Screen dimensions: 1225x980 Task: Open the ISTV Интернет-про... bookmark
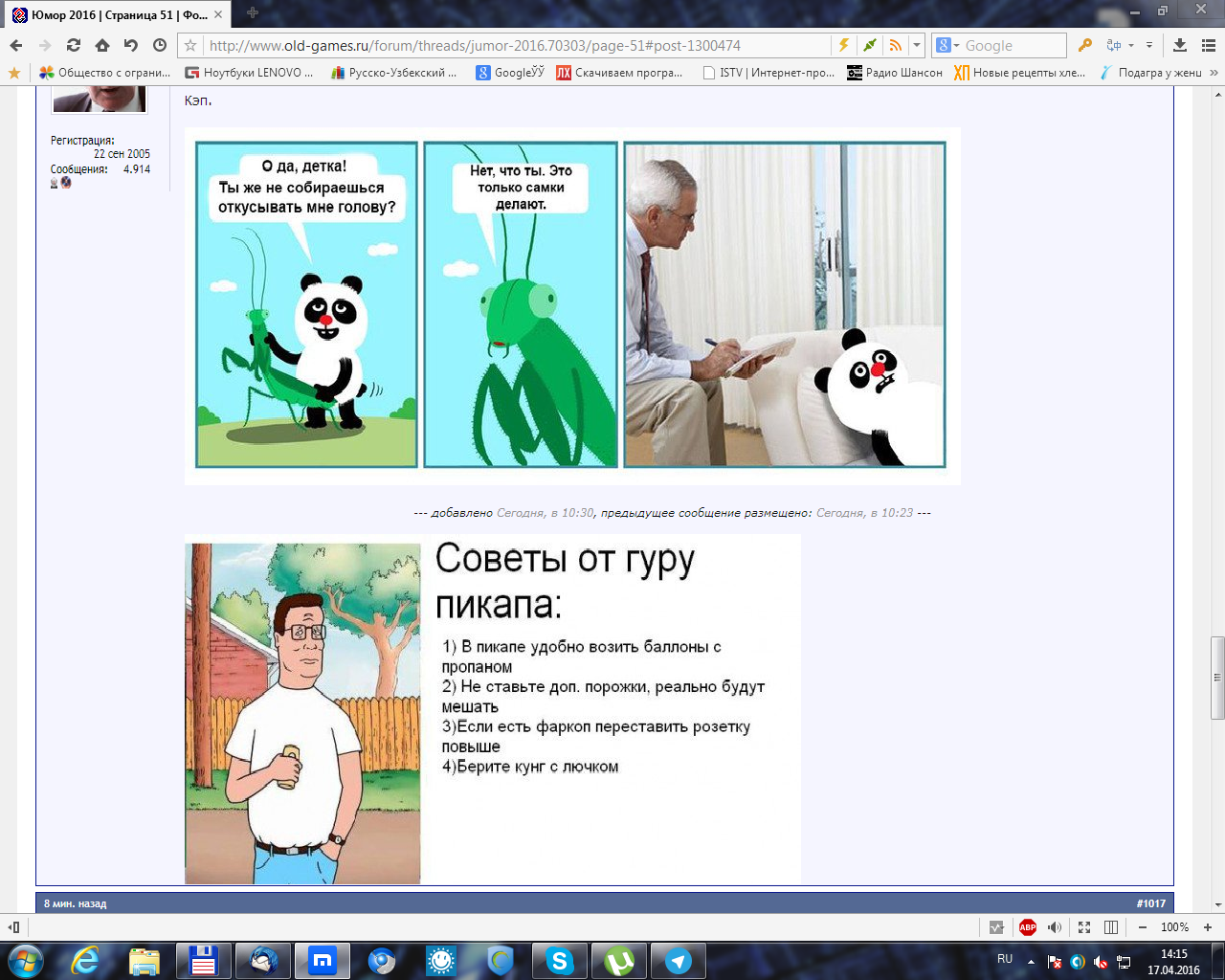point(768,73)
